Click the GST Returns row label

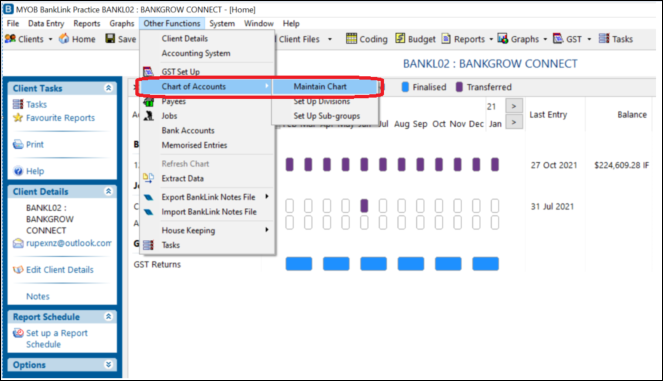coord(157,265)
